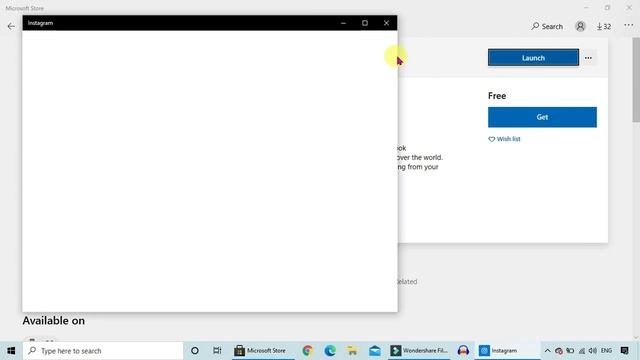Click the red security tray icon
640x360 pixels.
[559, 351]
